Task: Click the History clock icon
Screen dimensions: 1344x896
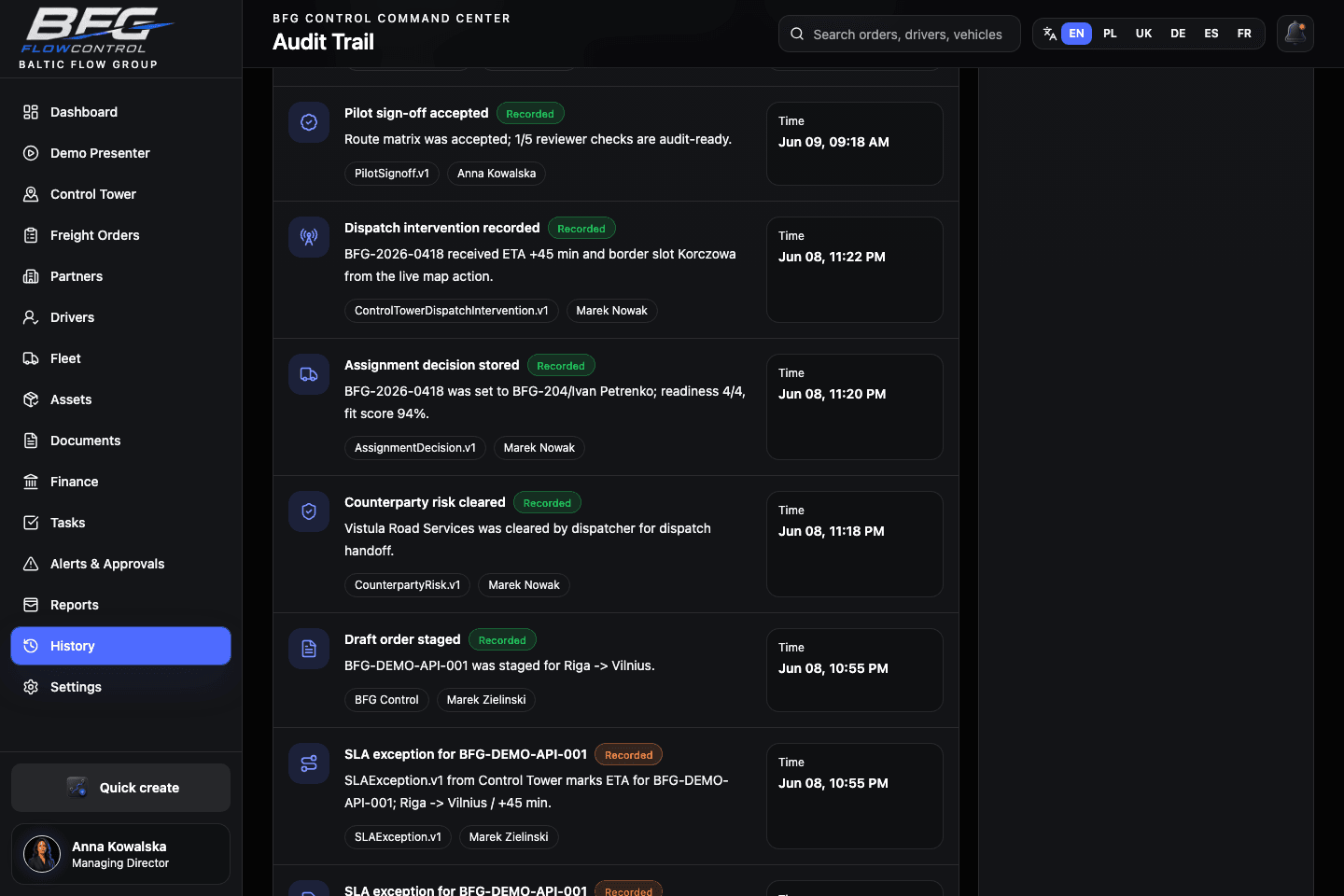Action: 31,646
